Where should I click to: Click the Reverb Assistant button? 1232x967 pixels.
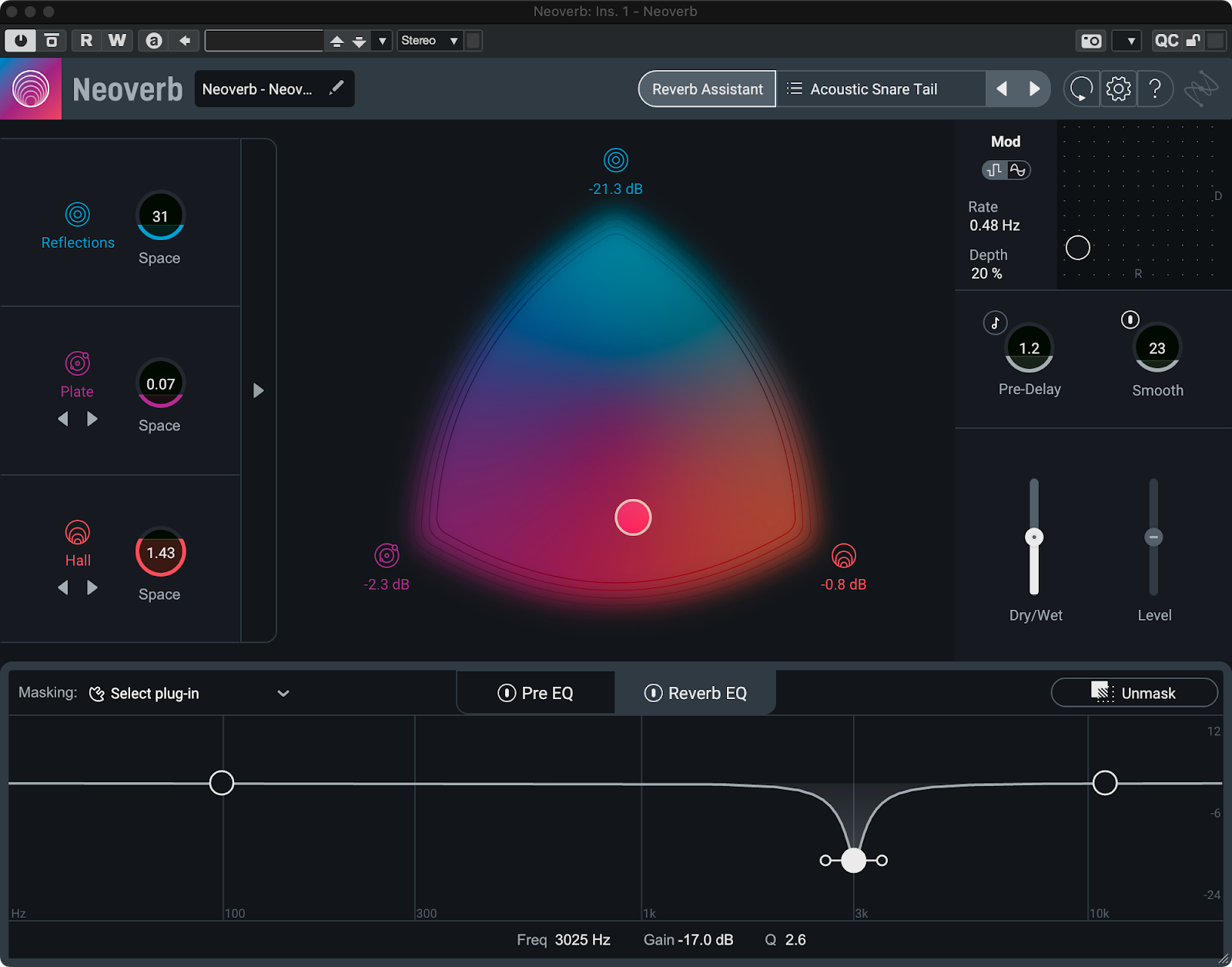point(707,89)
